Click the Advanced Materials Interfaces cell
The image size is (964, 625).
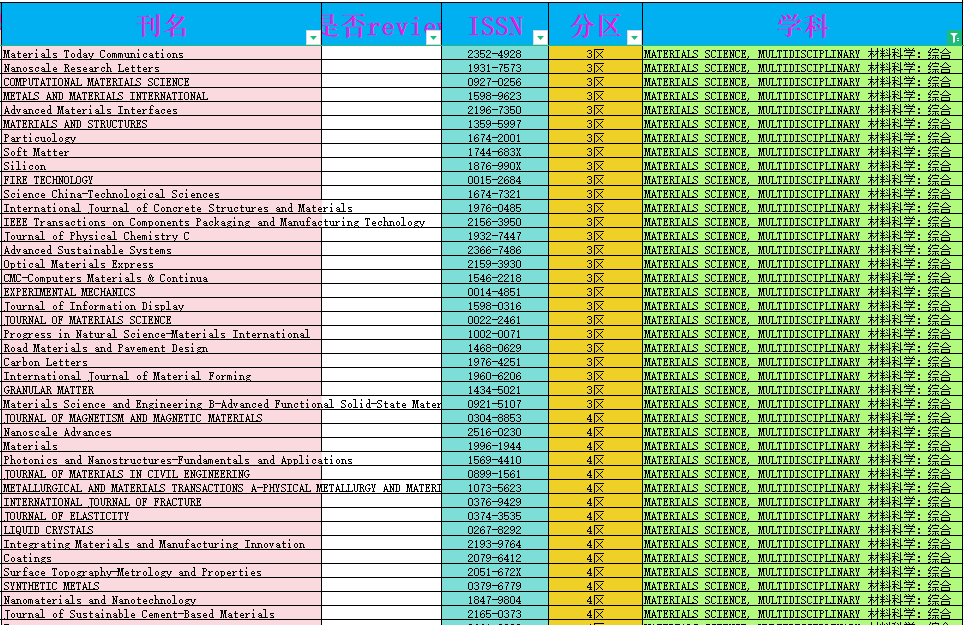pyautogui.click(x=161, y=110)
